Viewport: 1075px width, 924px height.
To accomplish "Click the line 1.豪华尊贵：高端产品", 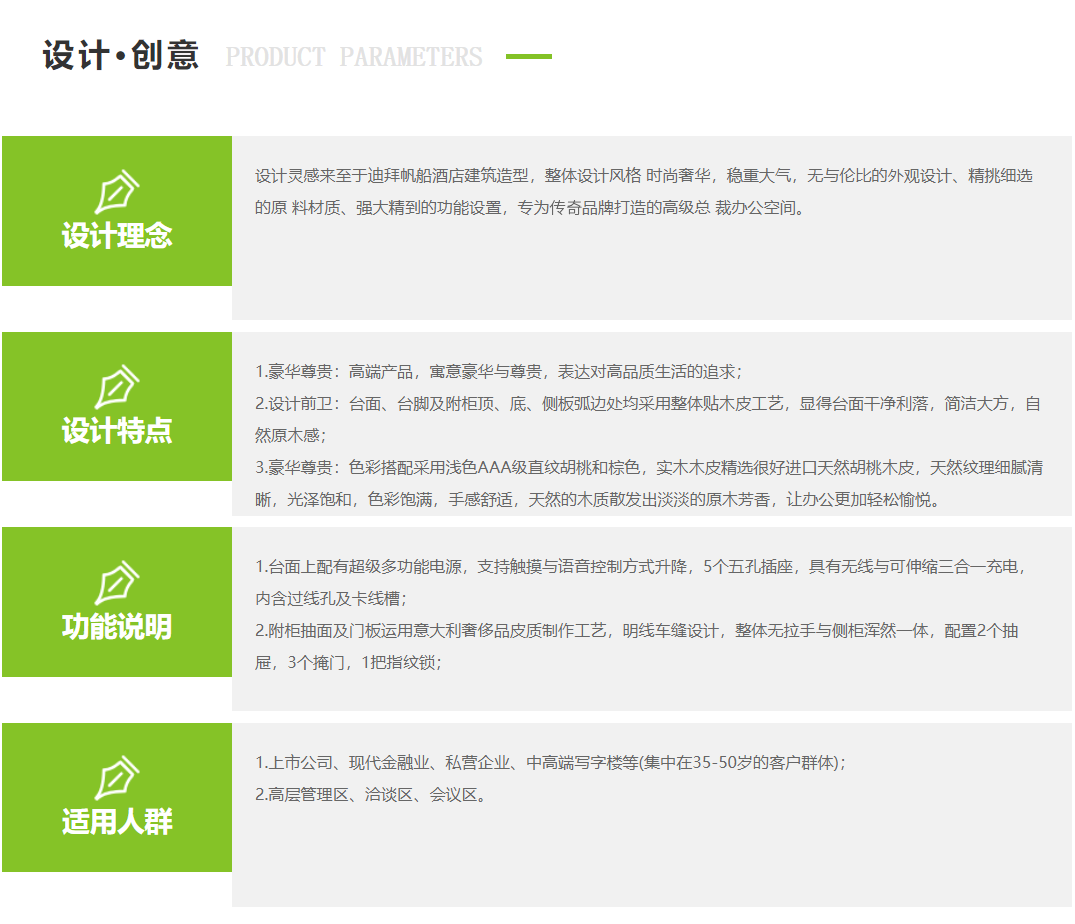I will click(x=498, y=372).
